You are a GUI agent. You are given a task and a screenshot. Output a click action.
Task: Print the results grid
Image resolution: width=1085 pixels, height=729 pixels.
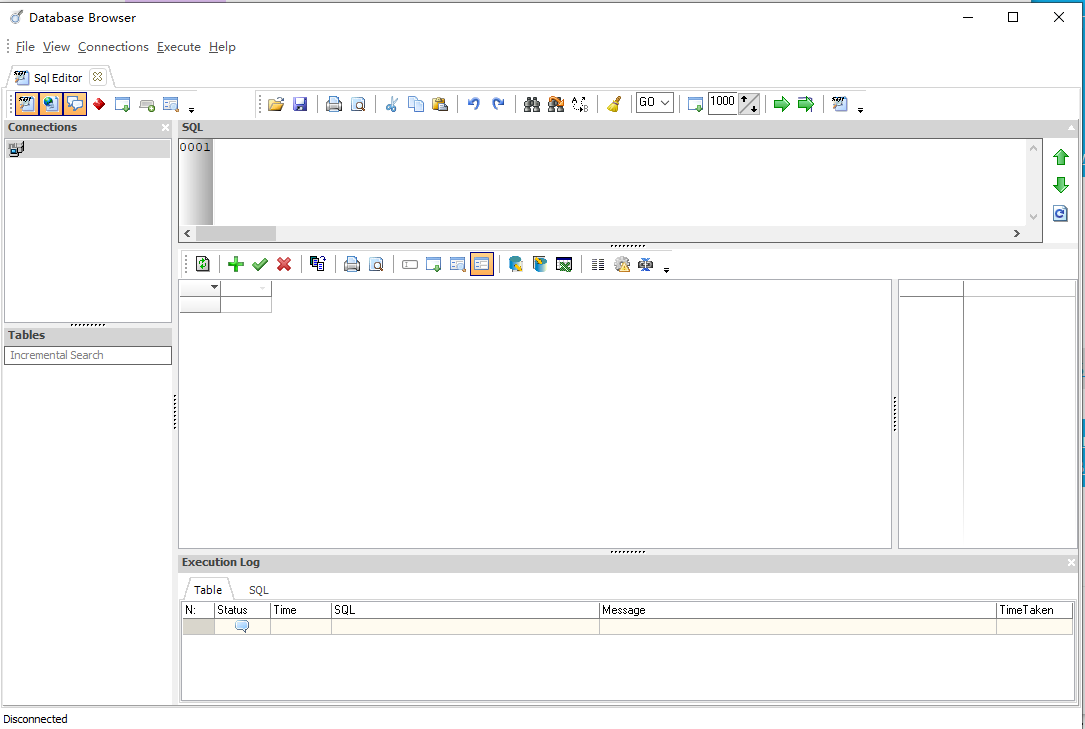coord(352,264)
